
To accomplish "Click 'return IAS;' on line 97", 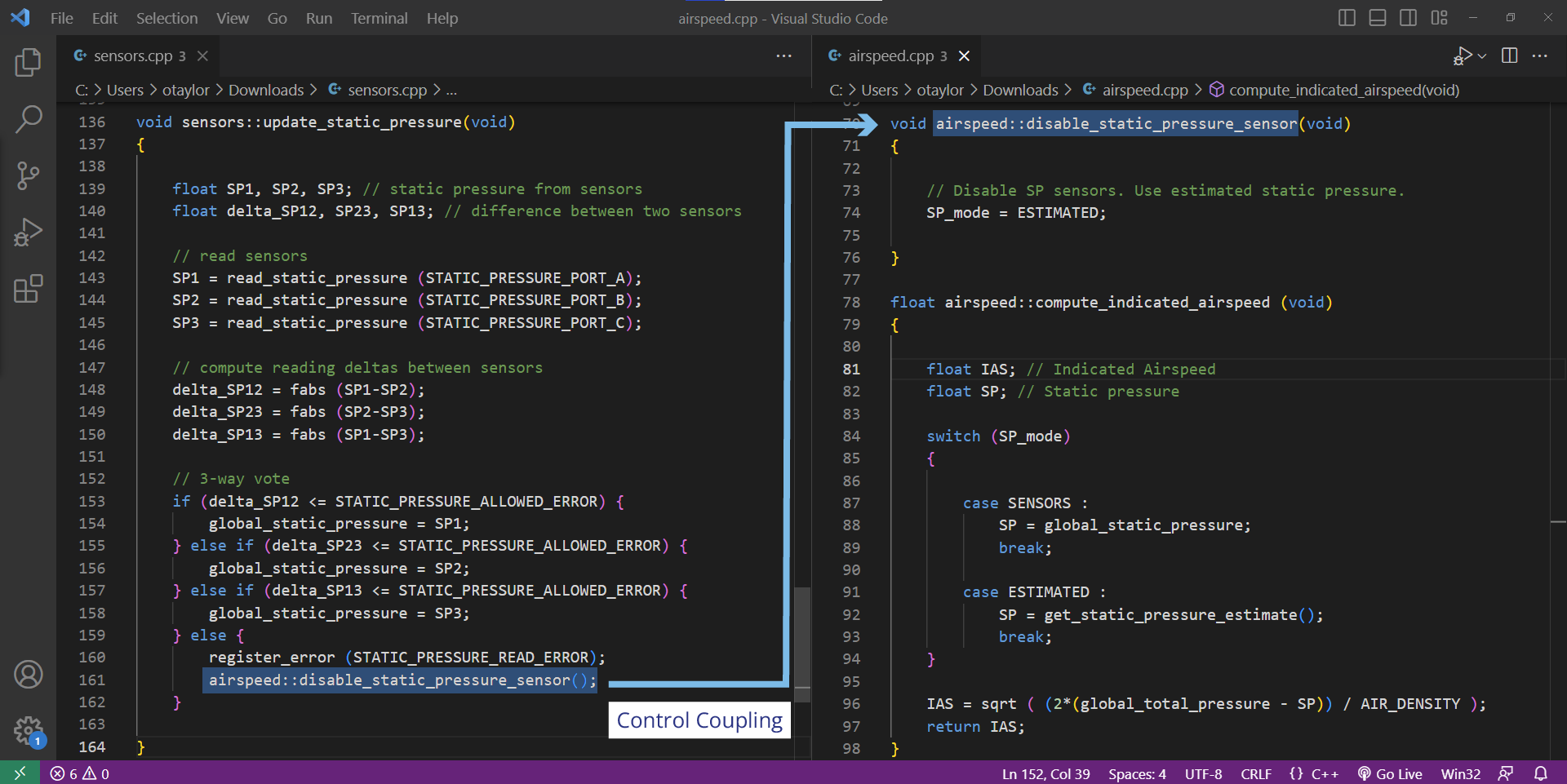I will (975, 726).
